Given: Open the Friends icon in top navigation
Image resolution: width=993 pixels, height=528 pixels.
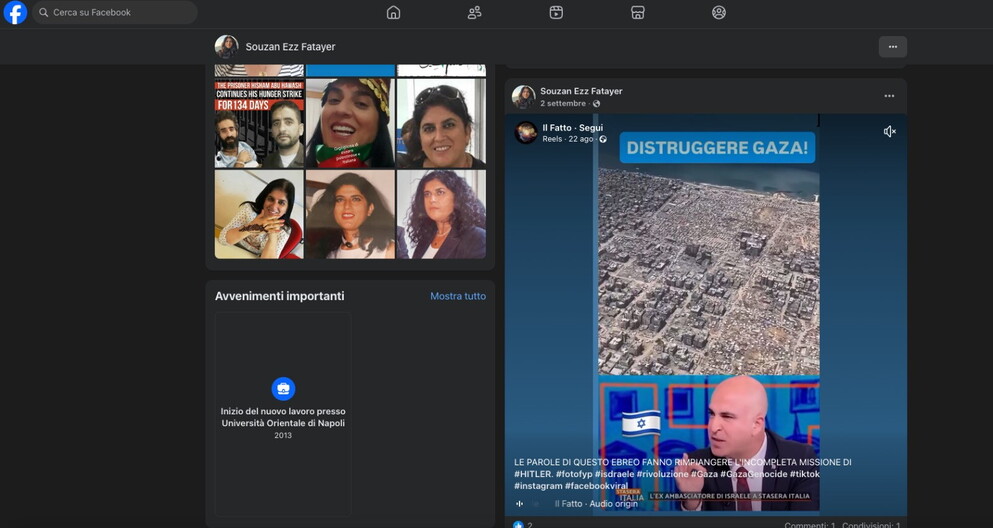Looking at the screenshot, I should (474, 13).
